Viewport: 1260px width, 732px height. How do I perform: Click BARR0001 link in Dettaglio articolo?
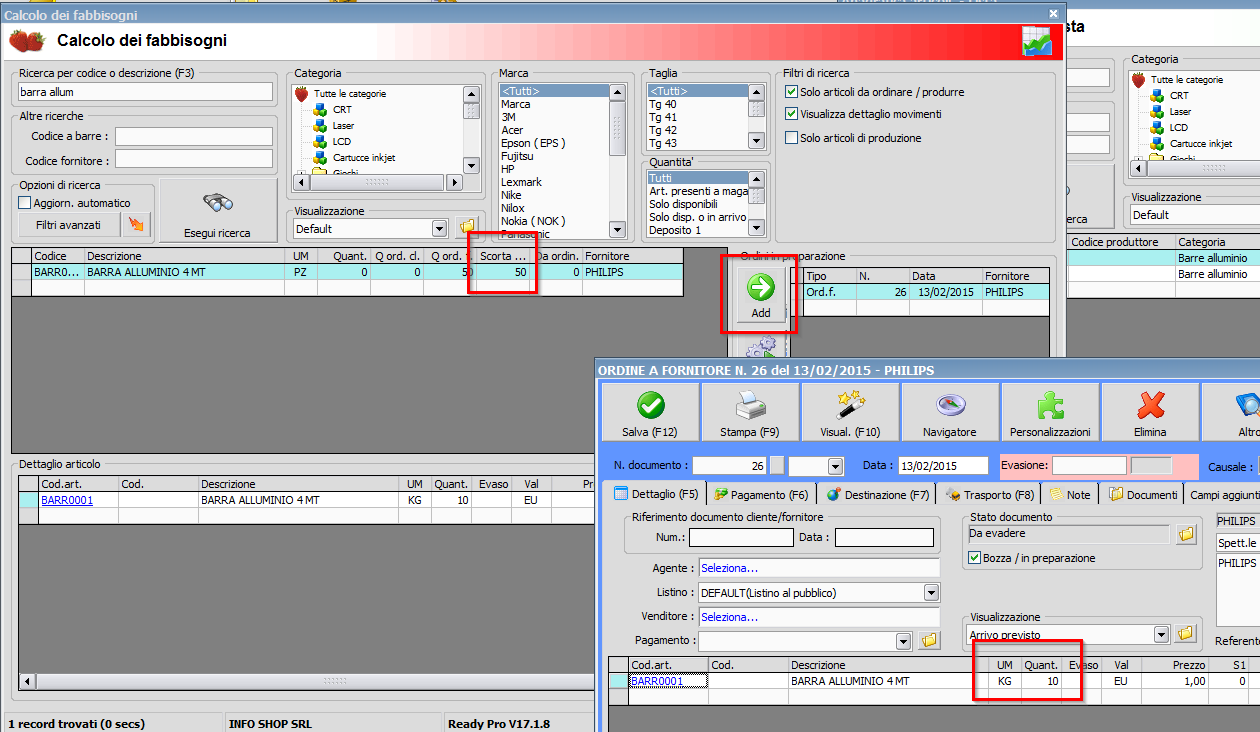[x=67, y=500]
